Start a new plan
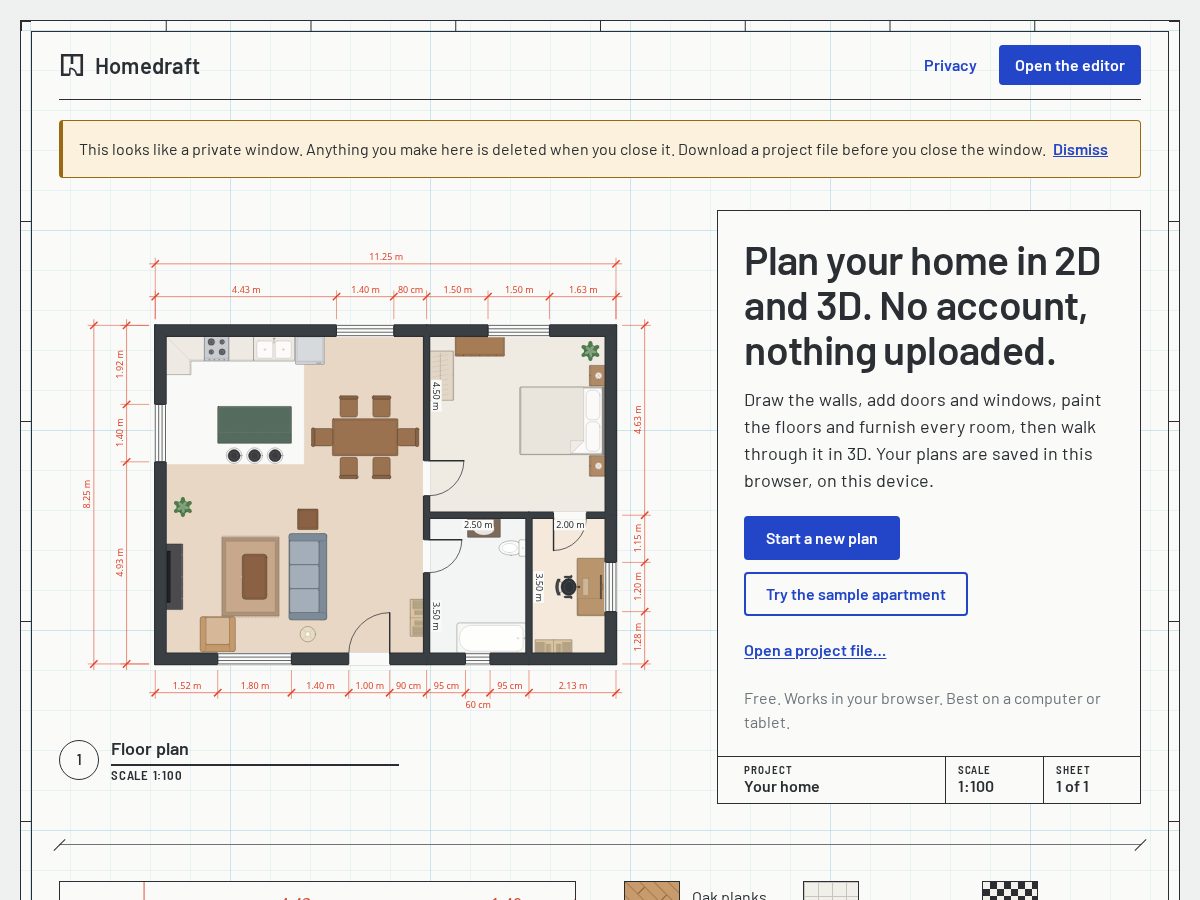This screenshot has width=1200, height=900. click(x=822, y=538)
